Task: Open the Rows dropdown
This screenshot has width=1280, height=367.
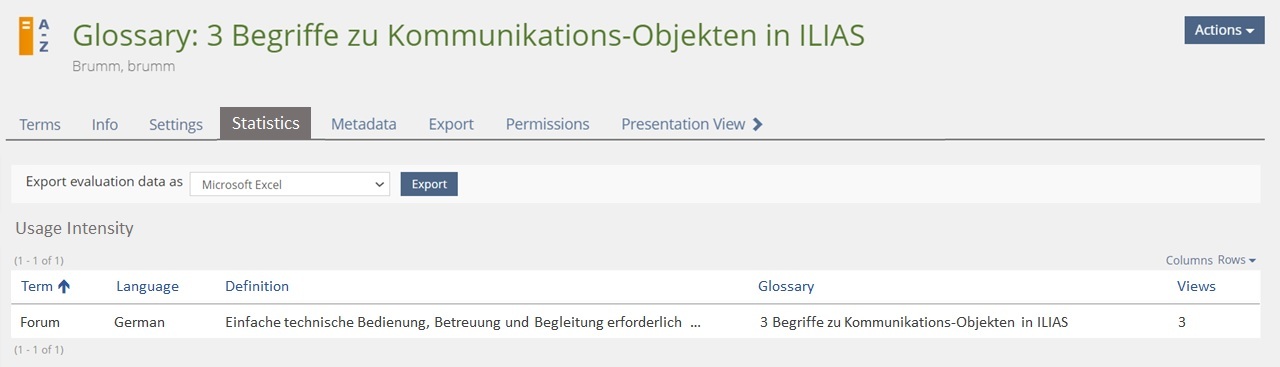Action: pyautogui.click(x=1236, y=260)
